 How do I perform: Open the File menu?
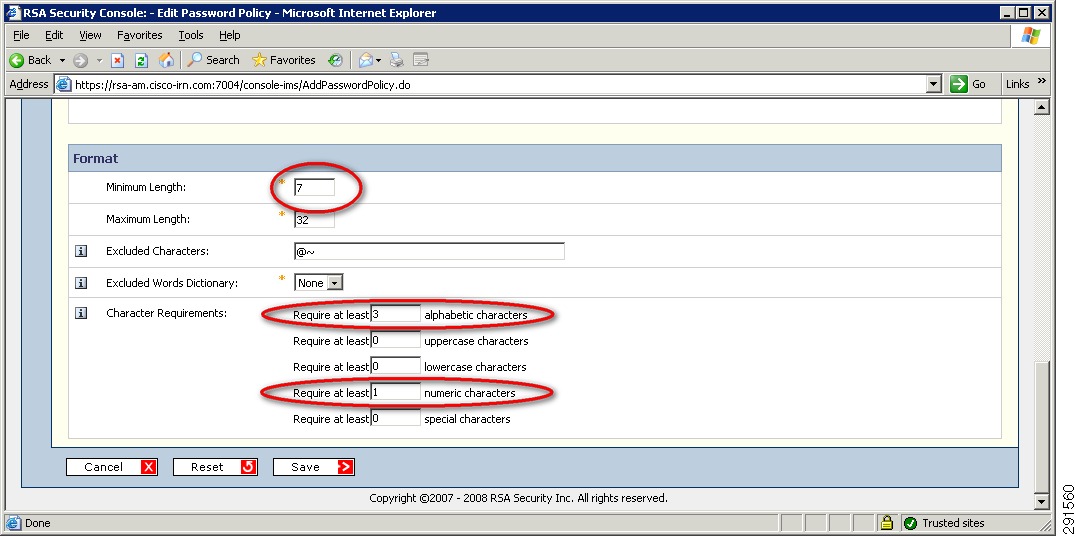tap(21, 35)
